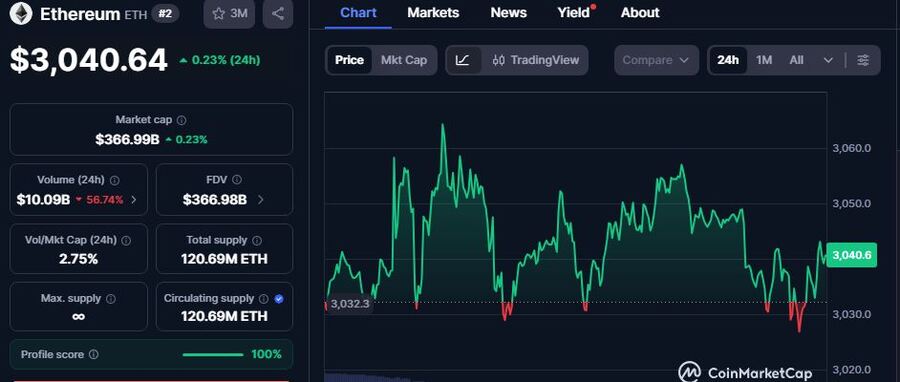Select the 24h time range
The height and width of the screenshot is (382, 900).
(728, 60)
